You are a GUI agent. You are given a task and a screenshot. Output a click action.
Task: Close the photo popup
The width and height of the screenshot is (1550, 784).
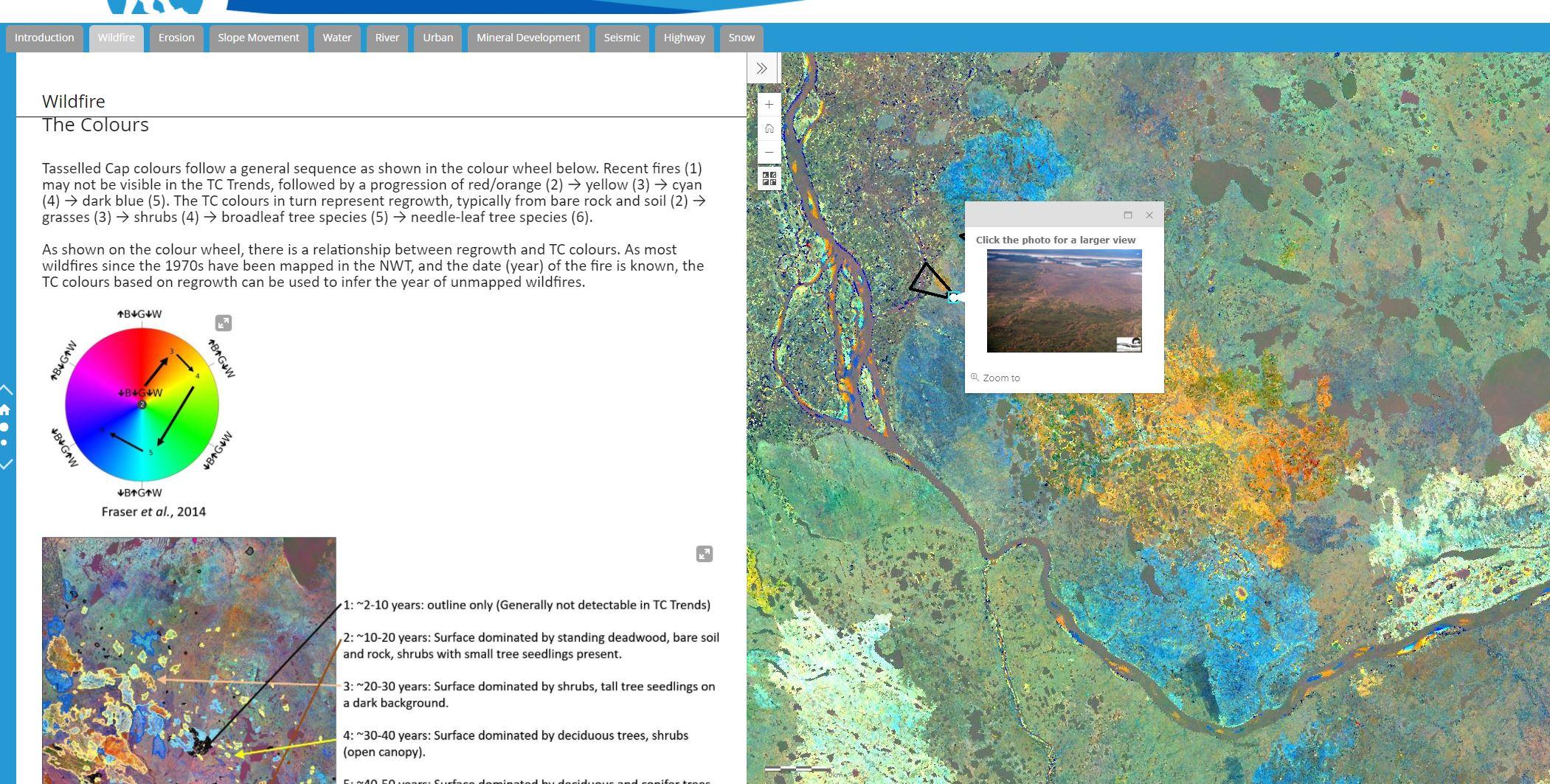point(1149,215)
